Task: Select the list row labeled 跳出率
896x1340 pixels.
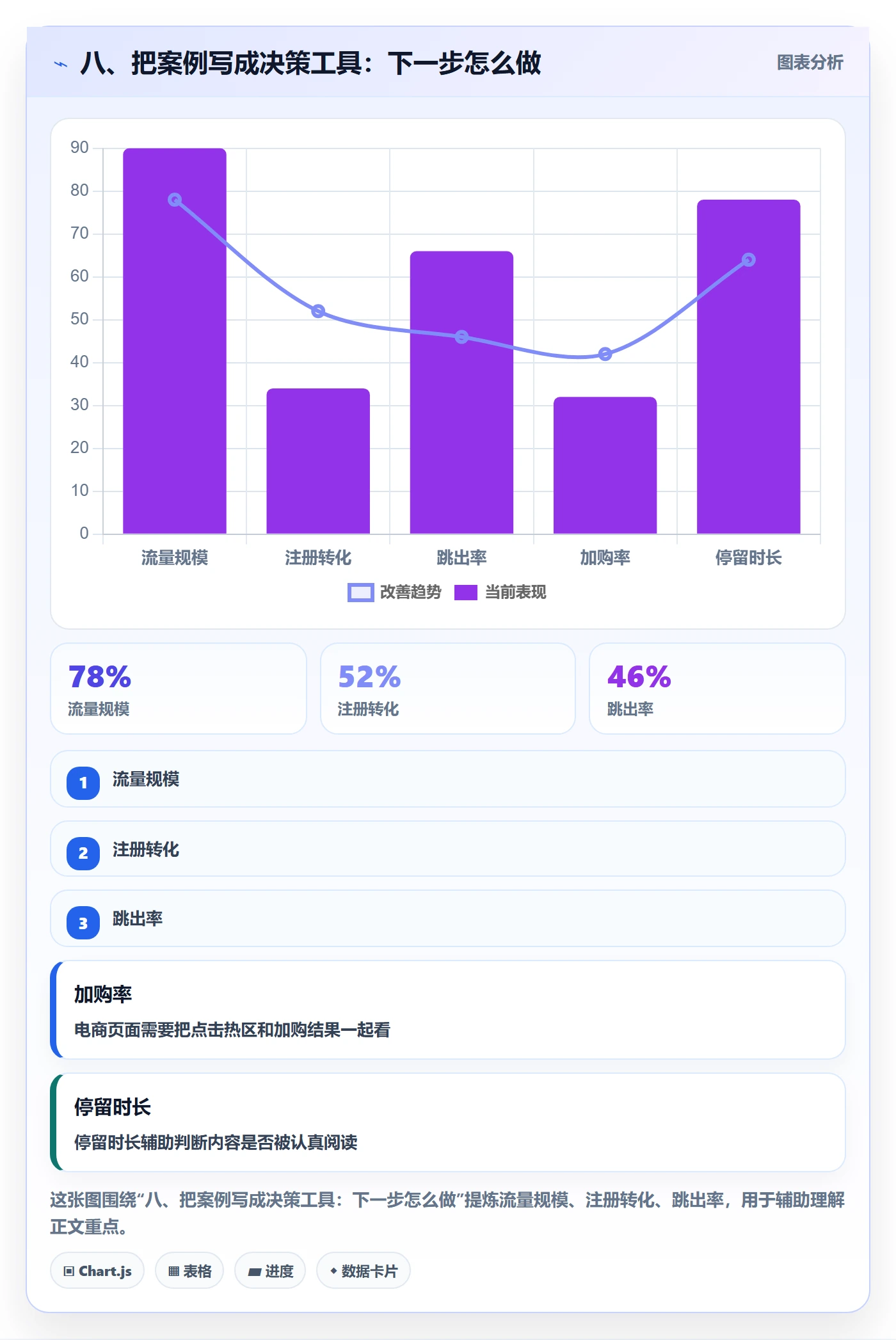Action: 448,918
